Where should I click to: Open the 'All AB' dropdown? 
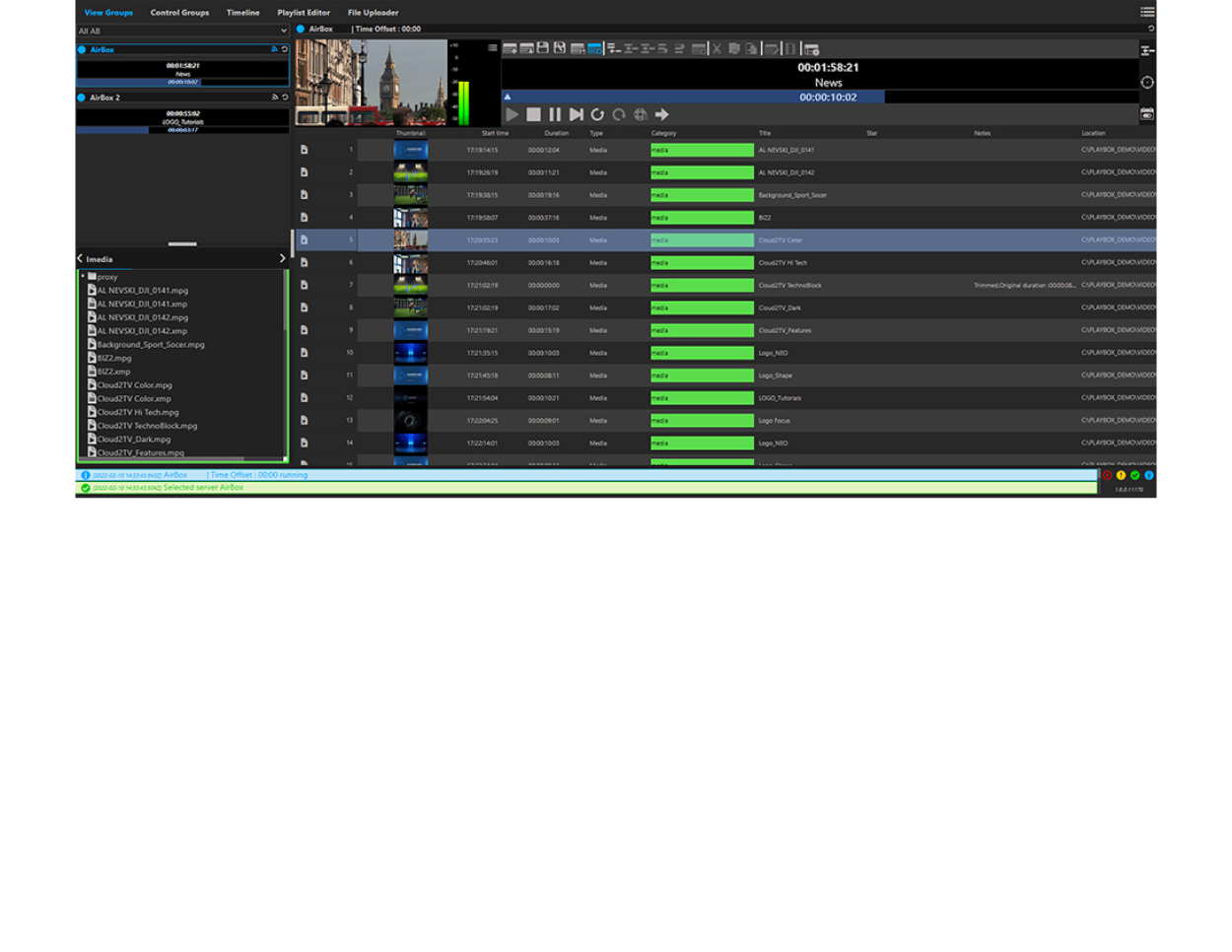click(182, 32)
